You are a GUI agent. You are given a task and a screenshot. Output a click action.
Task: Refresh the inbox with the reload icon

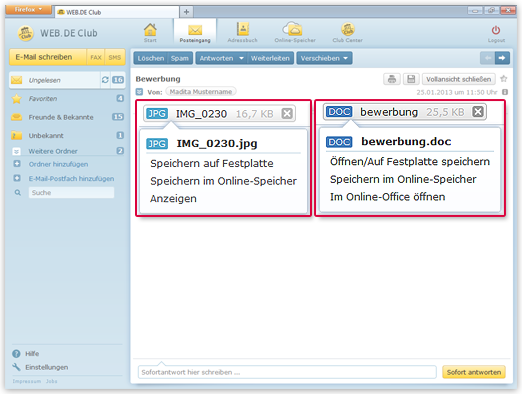(x=105, y=80)
